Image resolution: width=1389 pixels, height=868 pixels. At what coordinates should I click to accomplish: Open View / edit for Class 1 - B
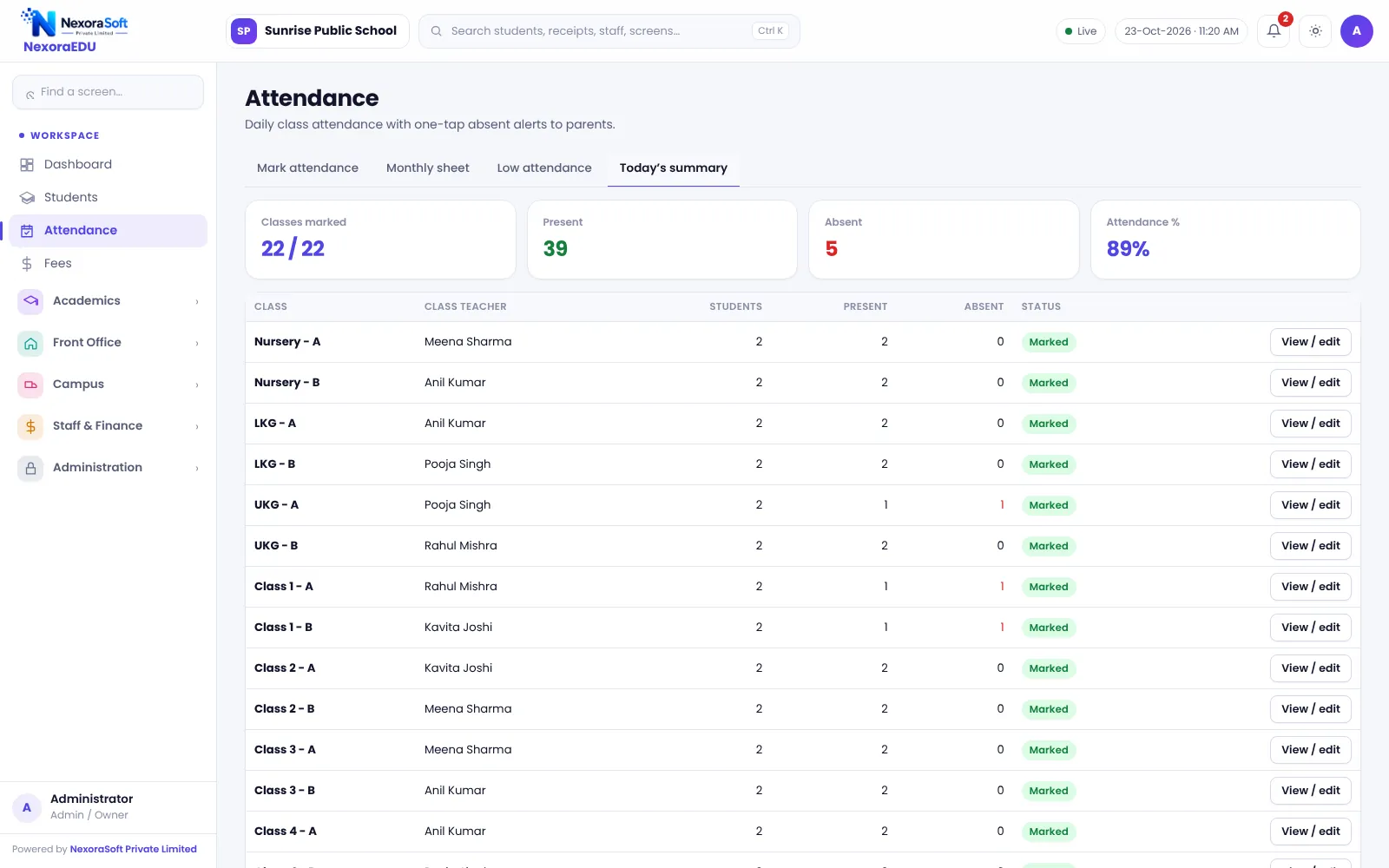[x=1311, y=628]
